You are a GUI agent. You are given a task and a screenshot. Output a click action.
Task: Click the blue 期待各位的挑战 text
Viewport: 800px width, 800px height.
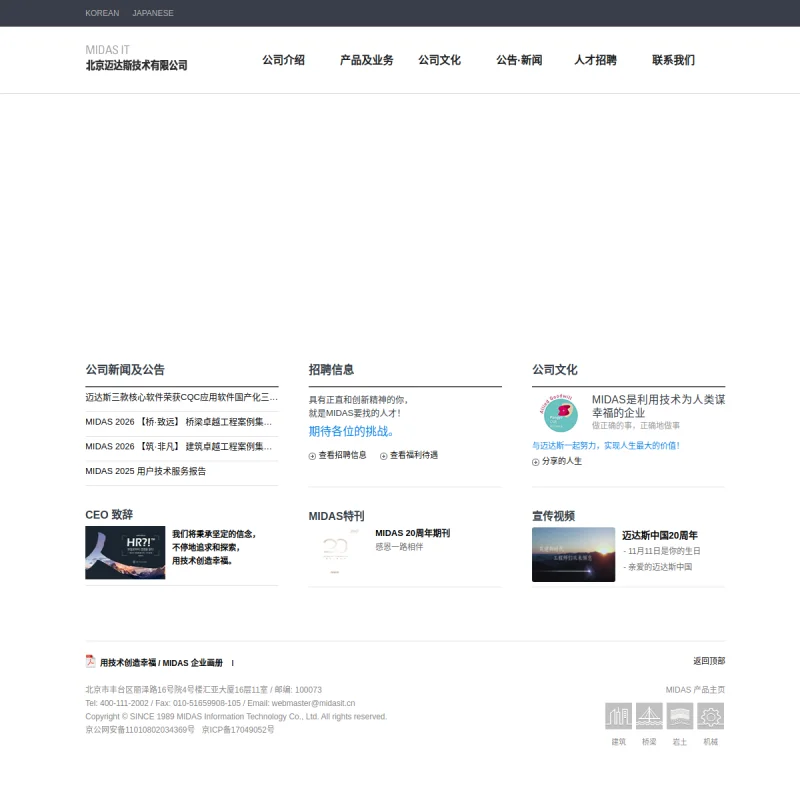click(x=351, y=432)
